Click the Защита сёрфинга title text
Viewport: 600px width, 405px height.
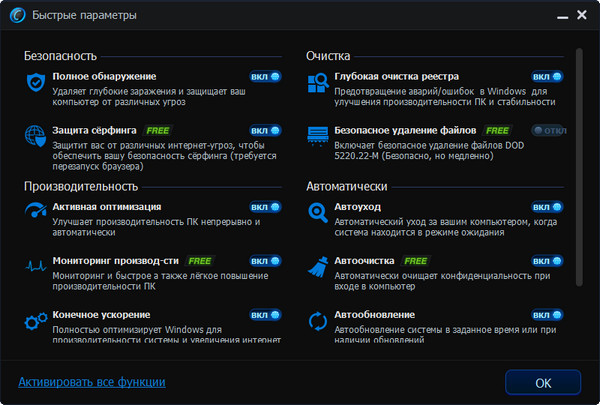pyautogui.click(x=95, y=131)
